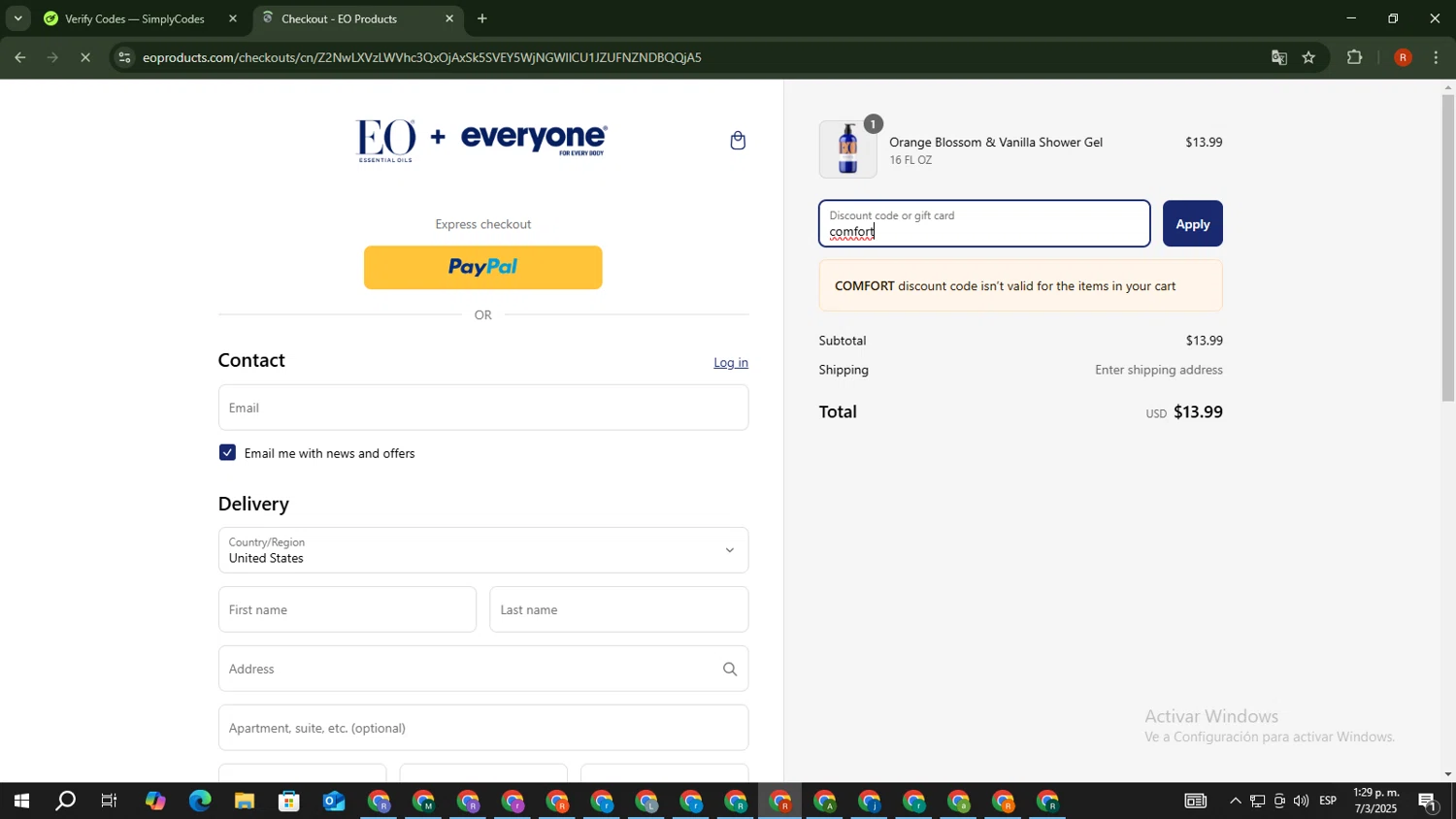The image size is (1456, 819).
Task: Click the browser address bar URL
Action: [x=422, y=57]
